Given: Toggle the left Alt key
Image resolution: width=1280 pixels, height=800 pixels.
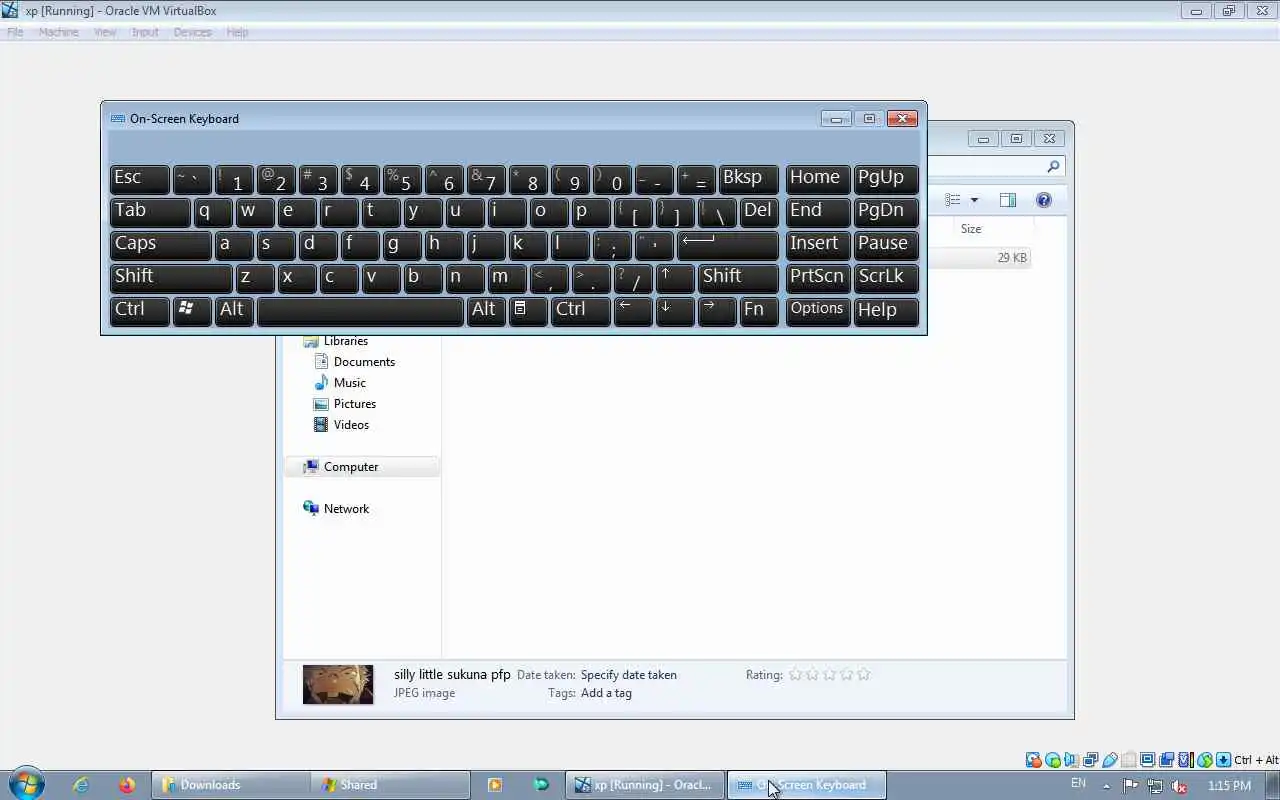Looking at the screenshot, I should click(x=235, y=311).
